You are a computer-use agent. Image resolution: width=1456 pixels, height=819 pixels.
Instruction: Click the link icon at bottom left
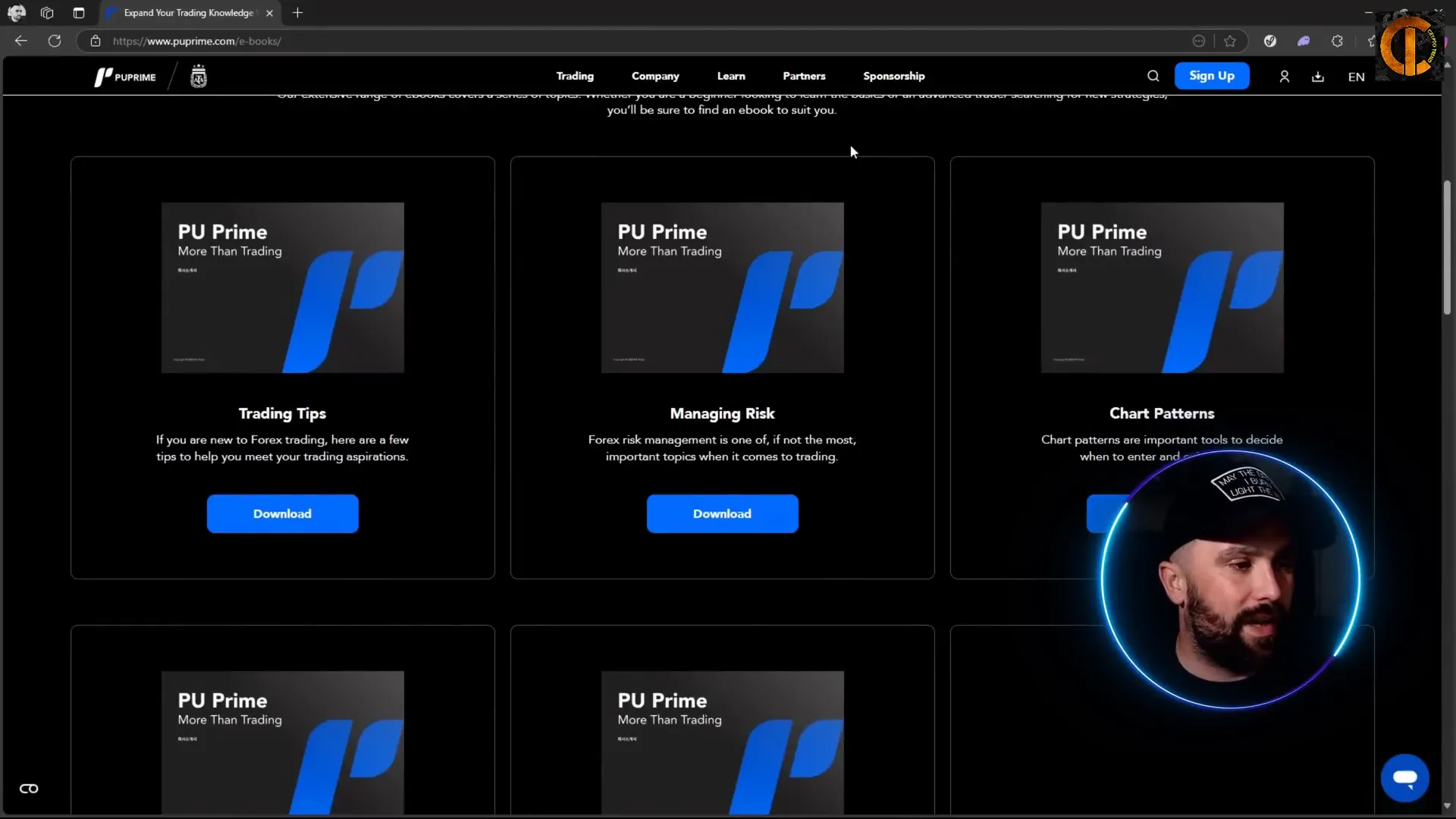(29, 789)
